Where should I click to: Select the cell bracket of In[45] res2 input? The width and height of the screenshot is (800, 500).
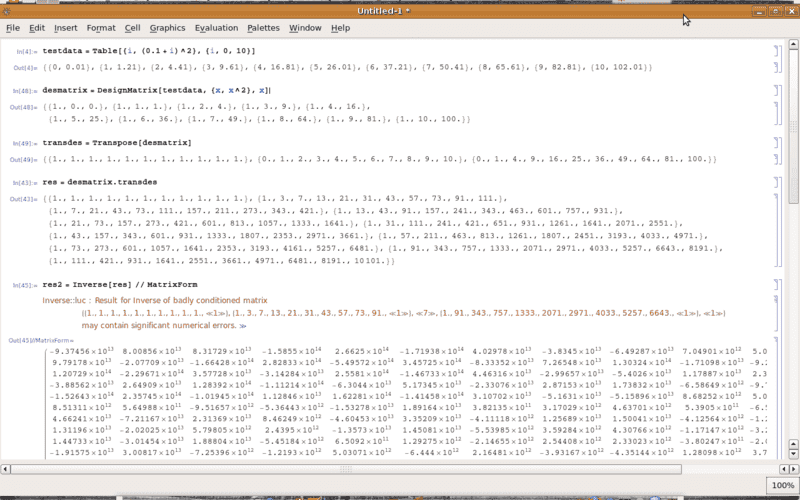coord(777,285)
